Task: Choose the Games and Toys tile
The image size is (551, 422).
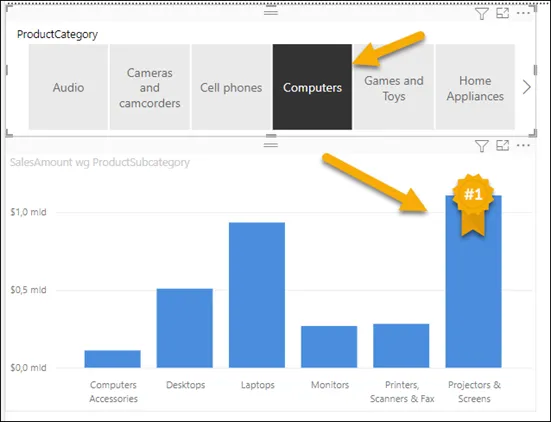Action: [394, 87]
